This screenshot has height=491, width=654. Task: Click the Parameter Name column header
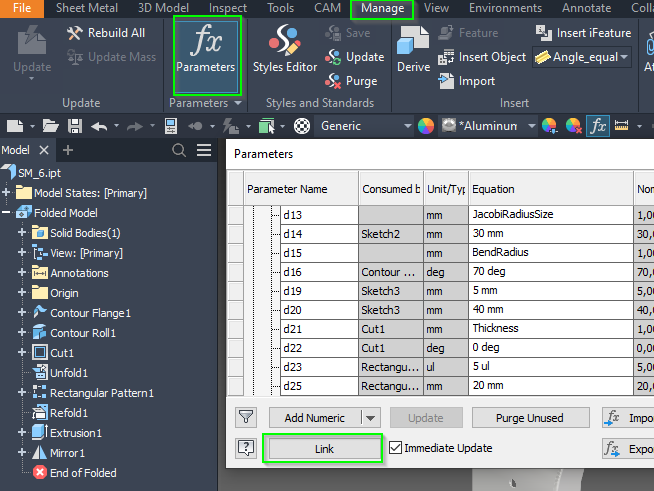point(302,189)
